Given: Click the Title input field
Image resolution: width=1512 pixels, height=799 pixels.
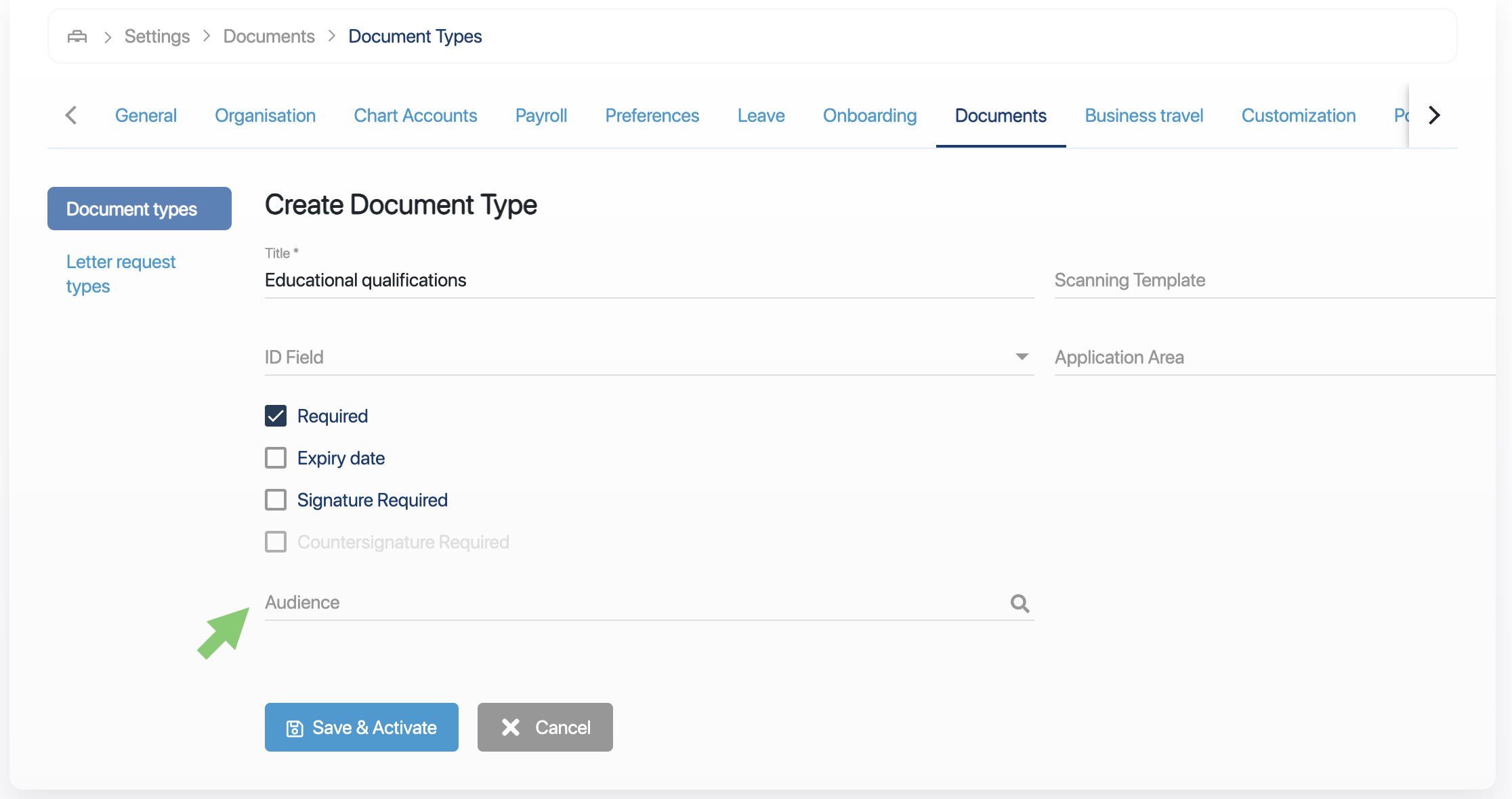Looking at the screenshot, I should (648, 280).
